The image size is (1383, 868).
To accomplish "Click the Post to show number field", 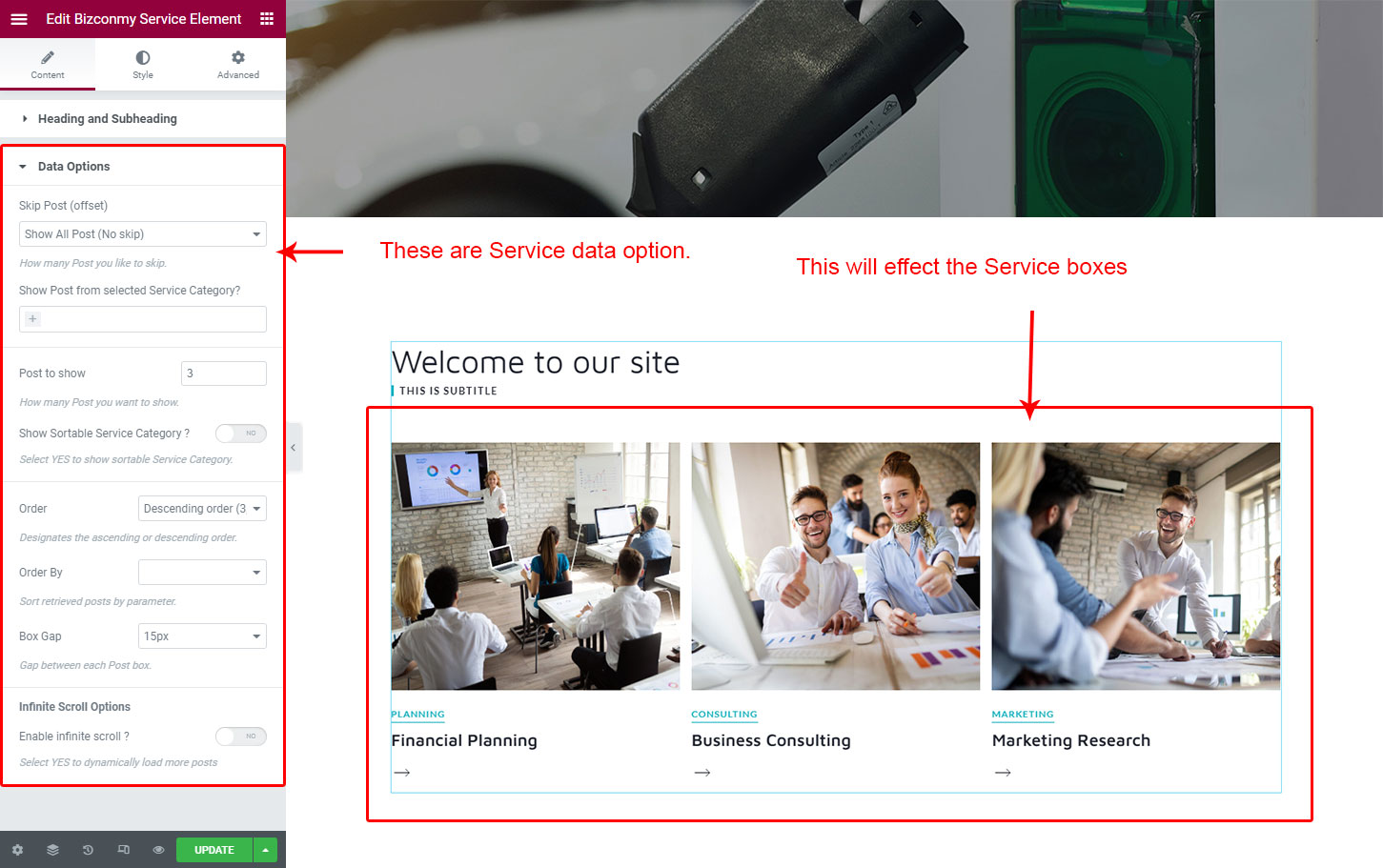I will (224, 373).
